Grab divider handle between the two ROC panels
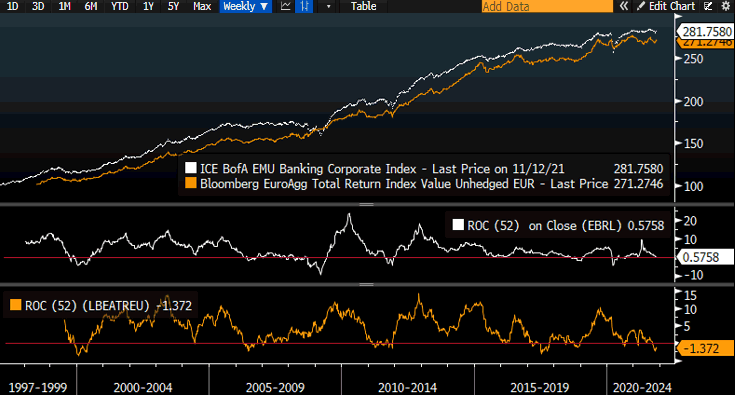The width and height of the screenshot is (735, 395). 366,284
